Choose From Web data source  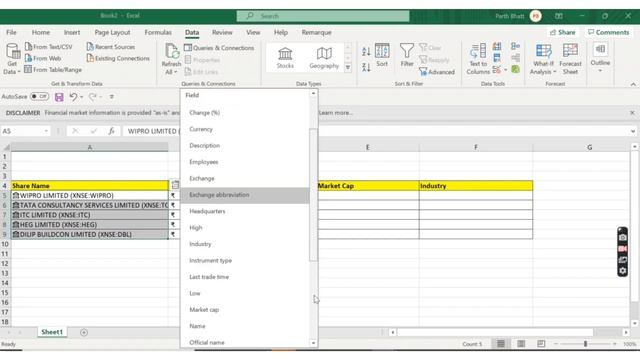click(43, 58)
